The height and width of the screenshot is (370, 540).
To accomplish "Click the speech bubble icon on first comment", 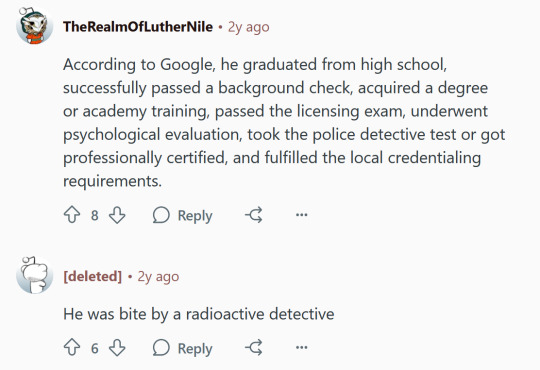I will coord(161,215).
